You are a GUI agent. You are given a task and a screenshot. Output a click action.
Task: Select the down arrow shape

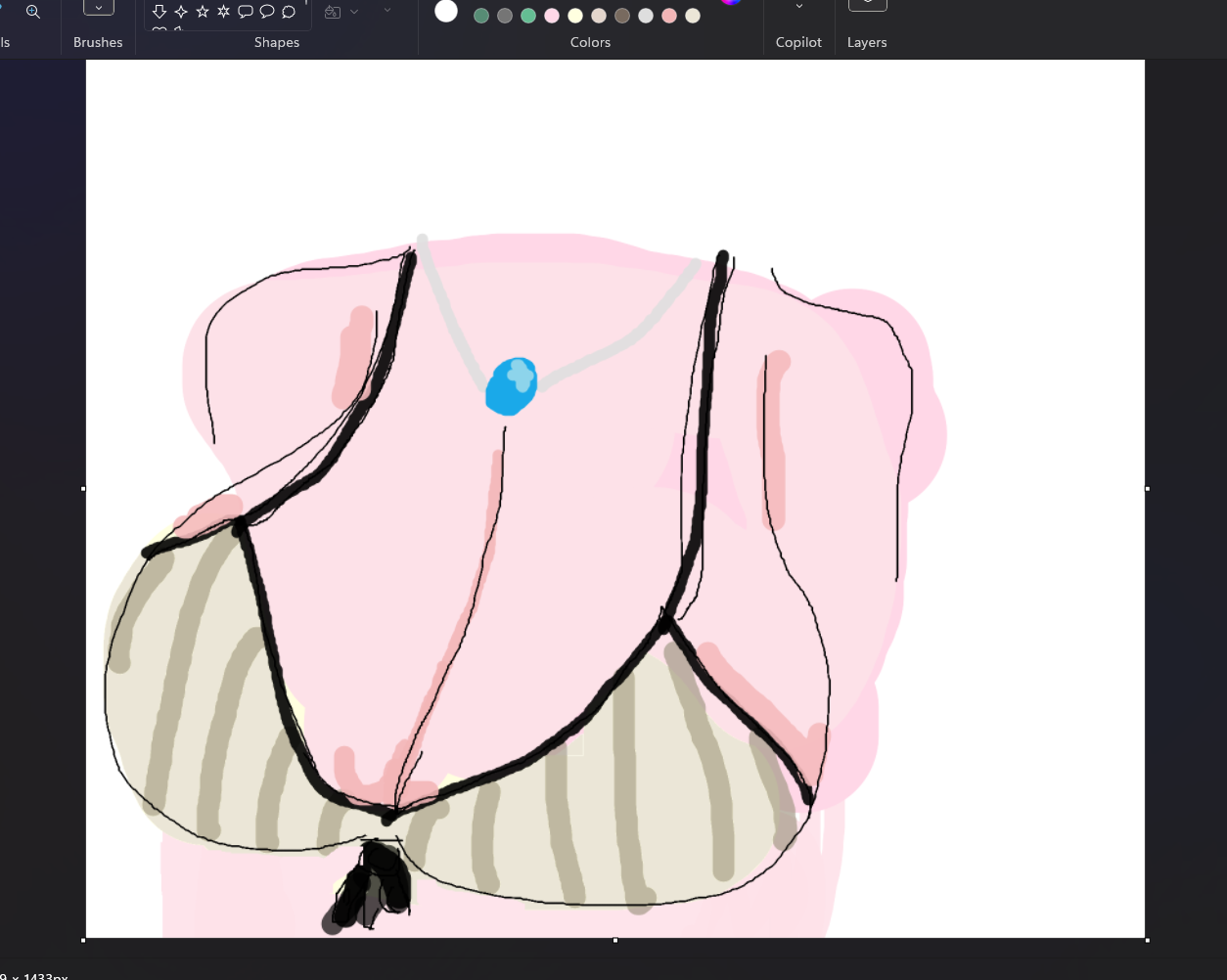pos(159,12)
